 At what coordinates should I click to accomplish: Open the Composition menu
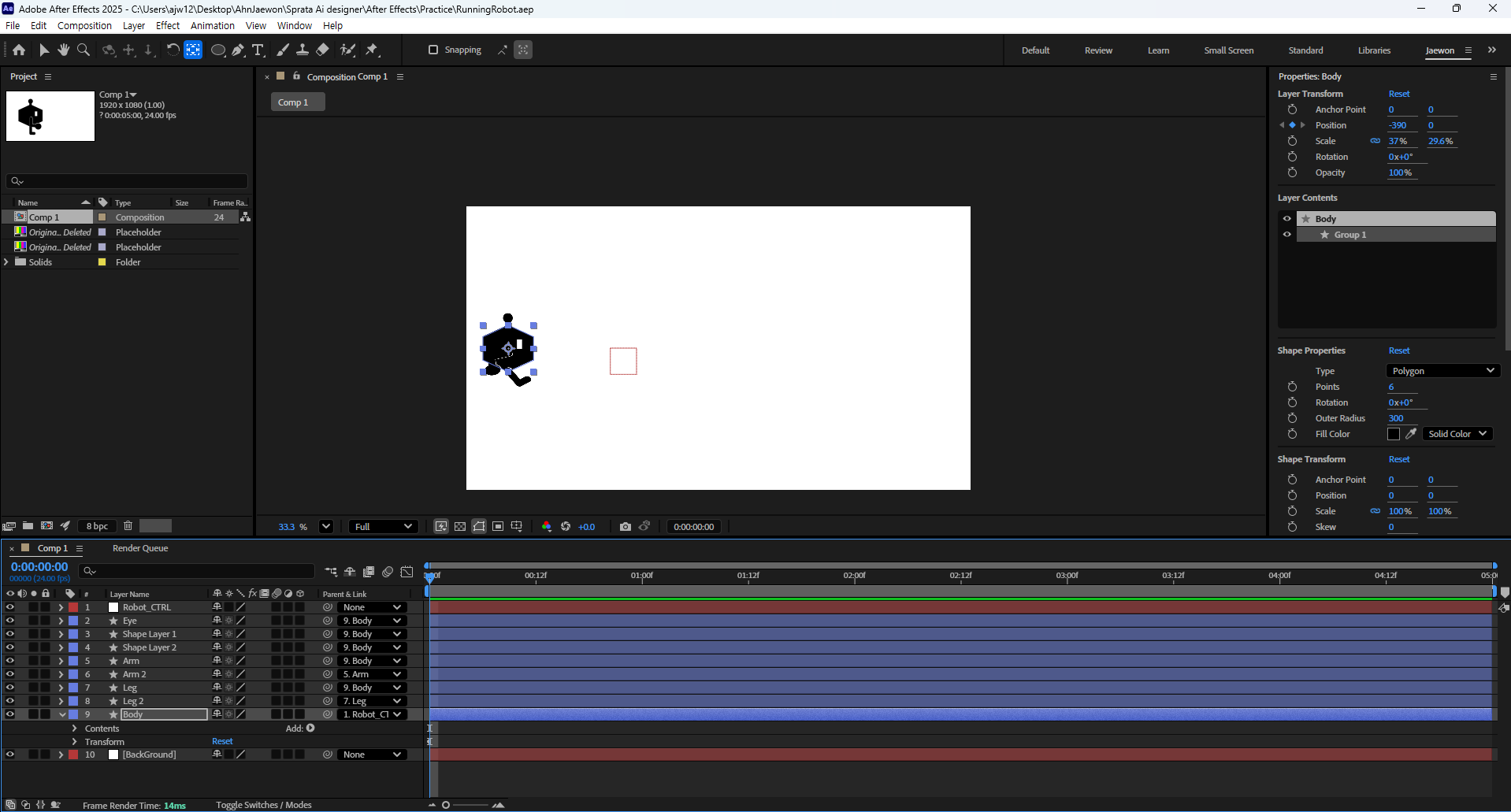click(84, 26)
